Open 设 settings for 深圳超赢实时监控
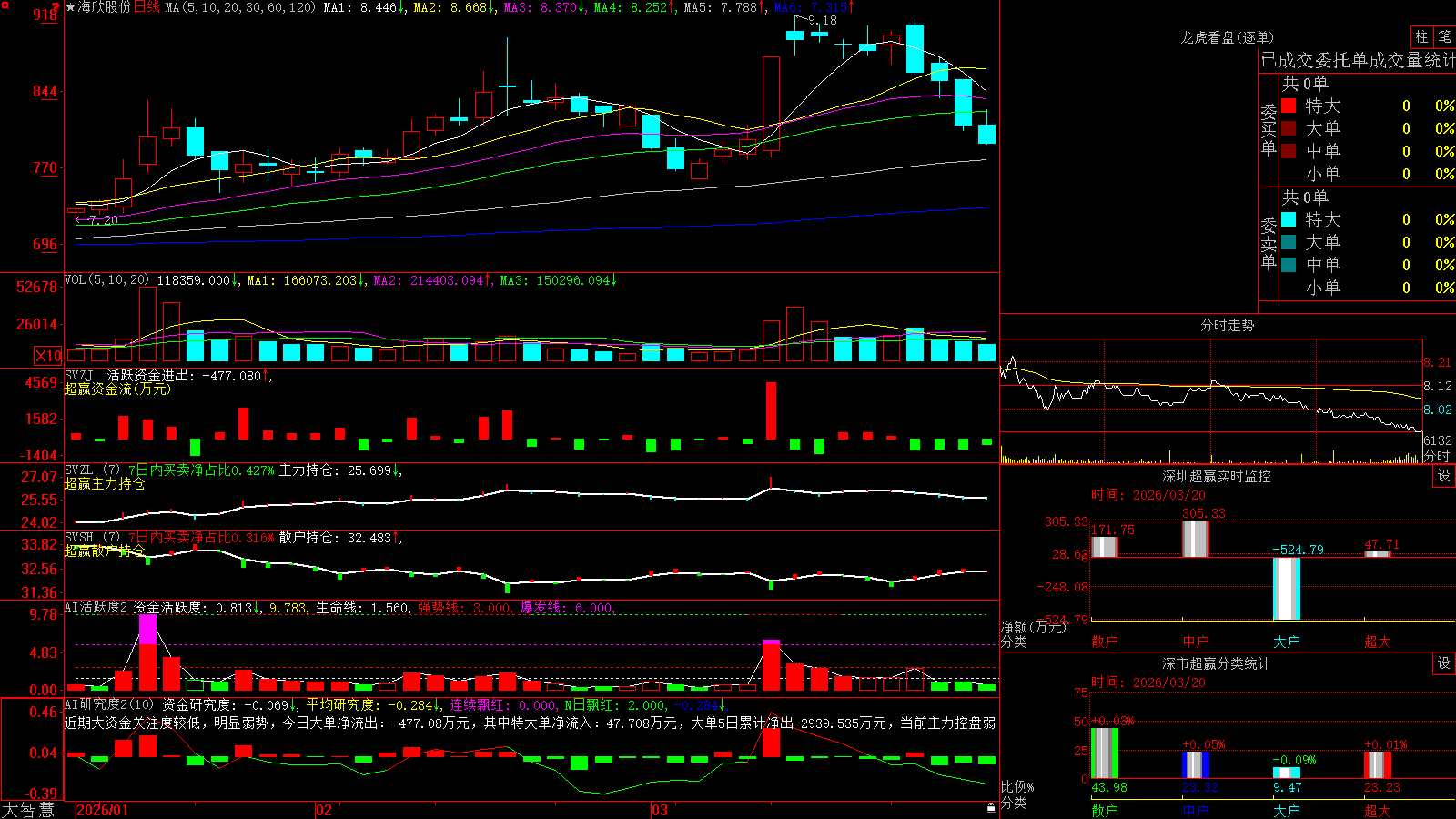 [x=1444, y=476]
